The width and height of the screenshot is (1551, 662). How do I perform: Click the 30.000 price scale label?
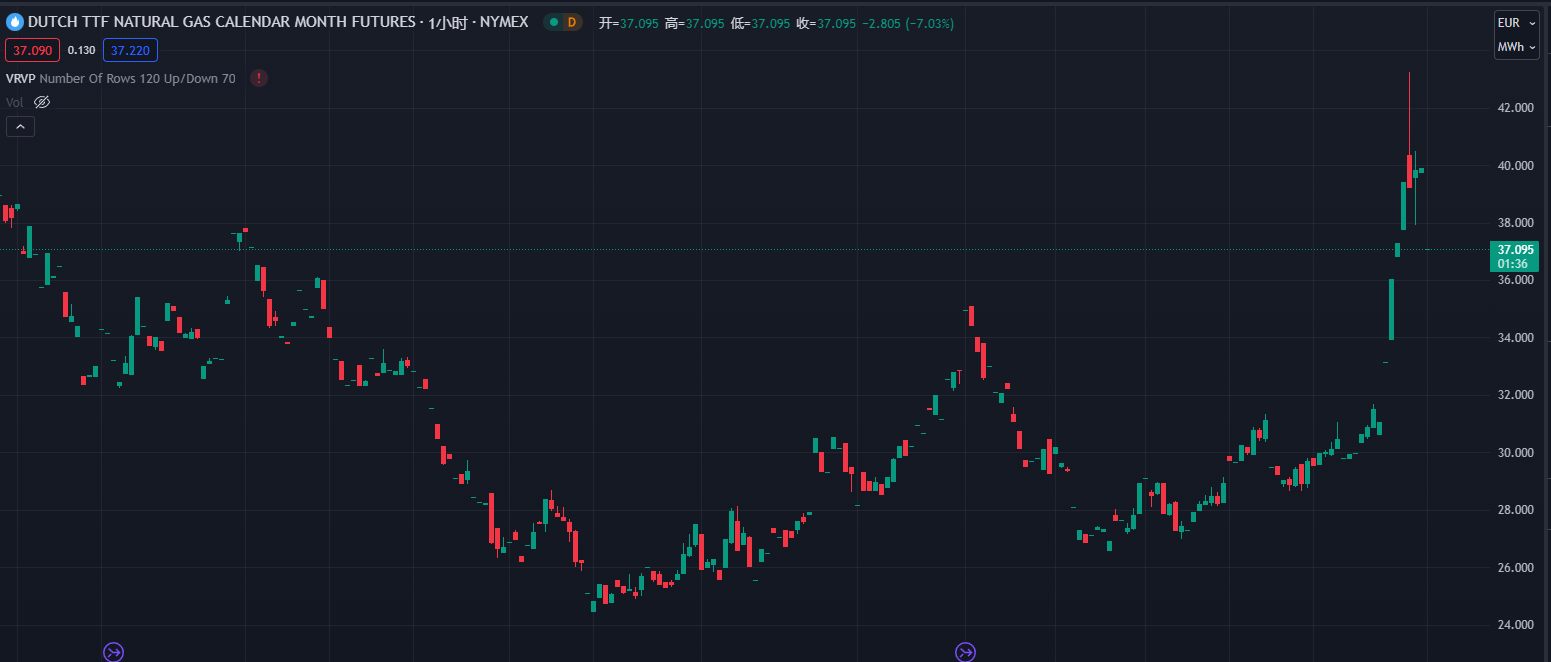(x=1515, y=453)
